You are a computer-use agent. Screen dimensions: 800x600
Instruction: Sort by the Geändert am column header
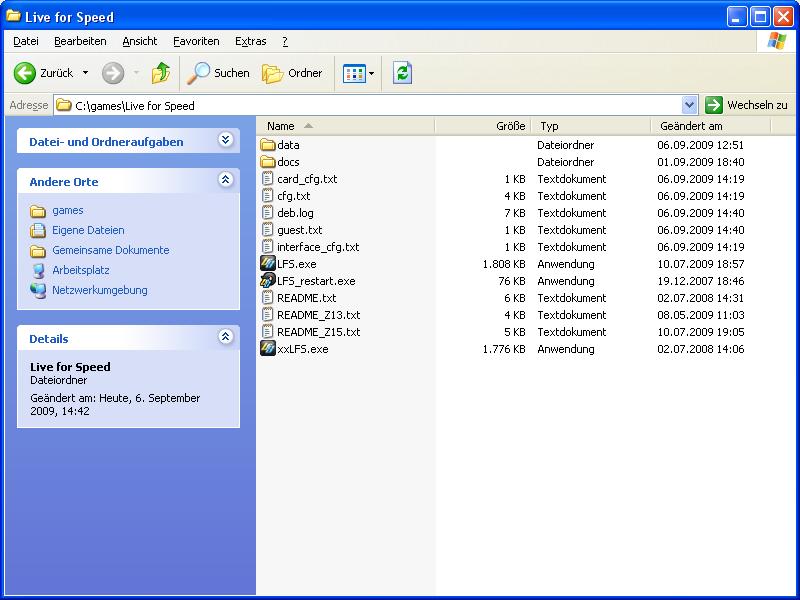click(x=711, y=126)
